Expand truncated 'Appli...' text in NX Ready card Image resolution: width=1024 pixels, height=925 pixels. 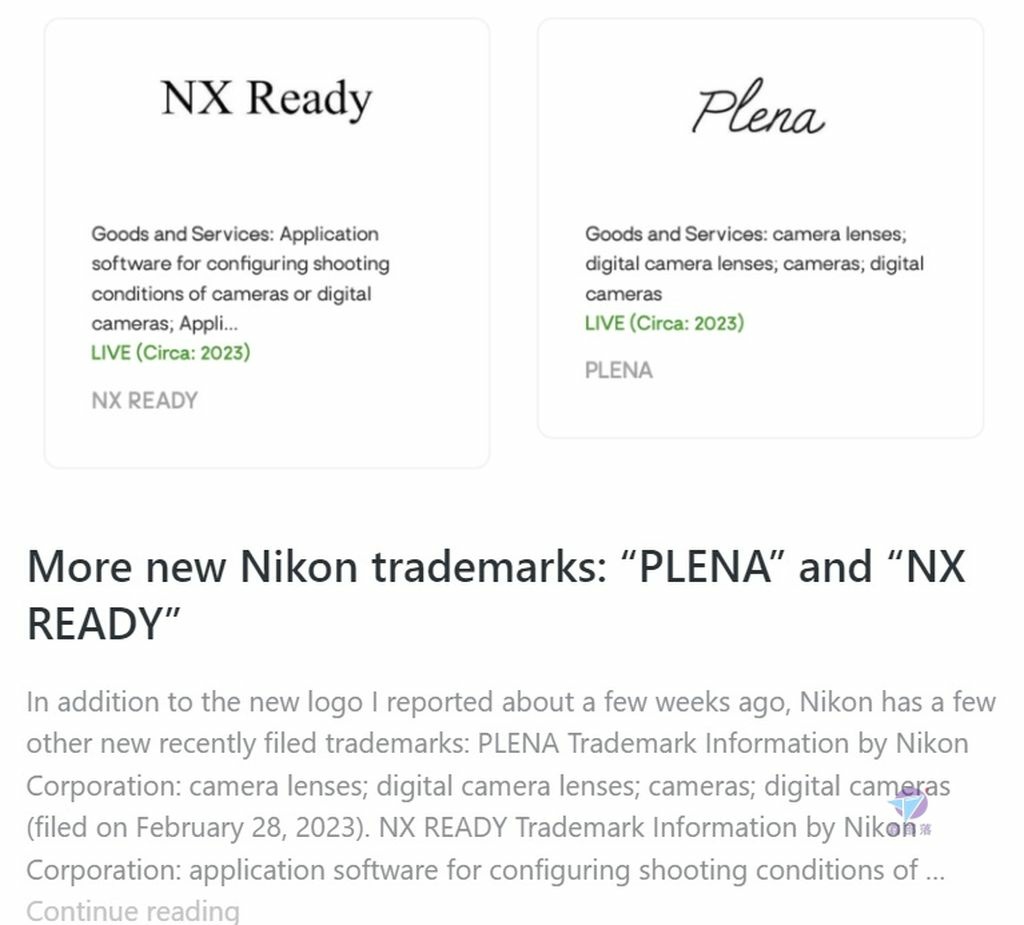[208, 323]
